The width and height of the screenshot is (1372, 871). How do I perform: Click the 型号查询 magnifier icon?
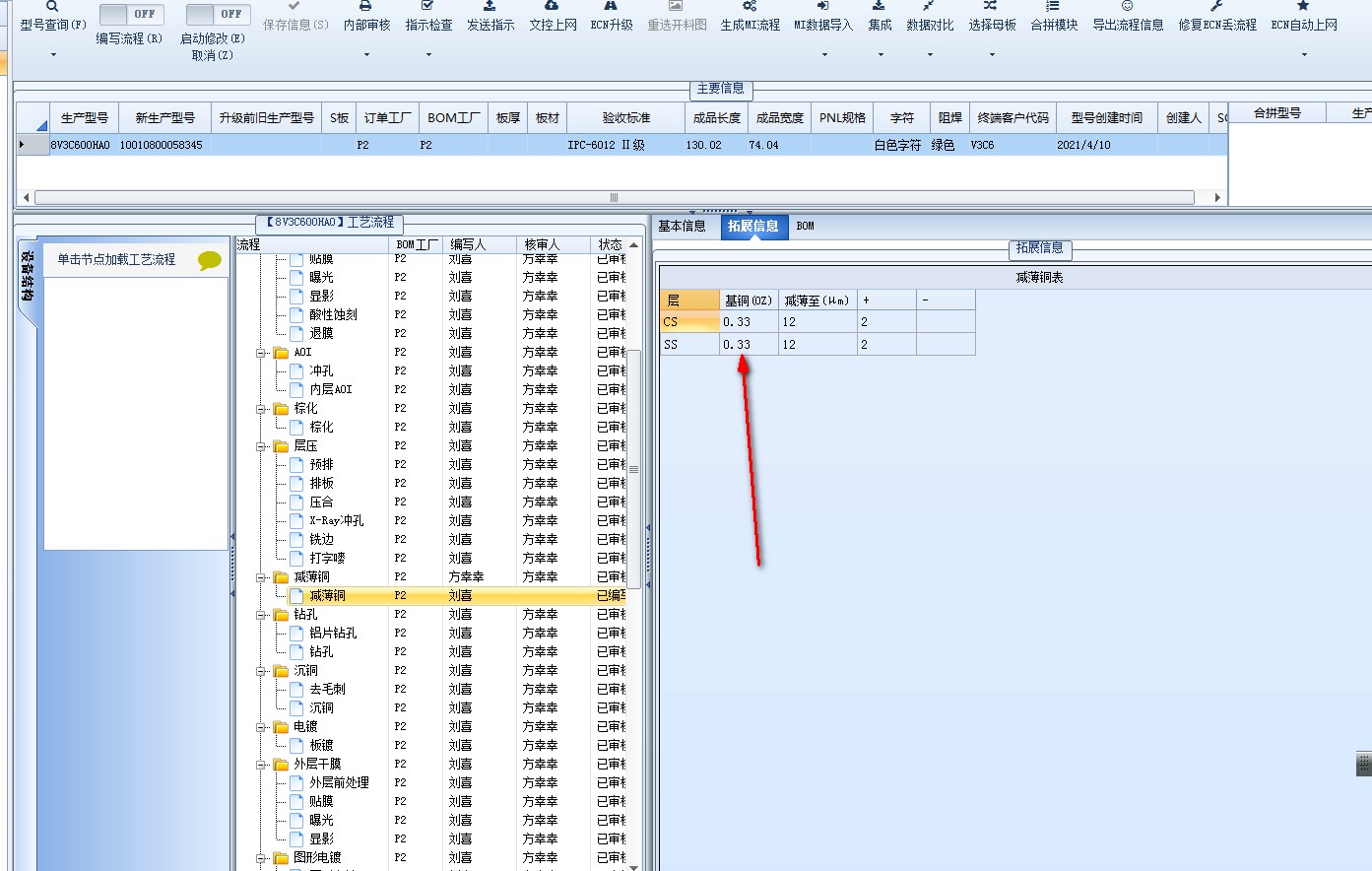[x=52, y=6]
